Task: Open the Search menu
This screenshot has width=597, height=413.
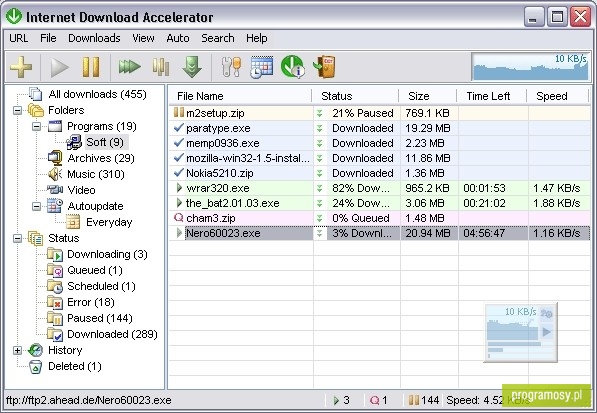Action: (x=218, y=38)
